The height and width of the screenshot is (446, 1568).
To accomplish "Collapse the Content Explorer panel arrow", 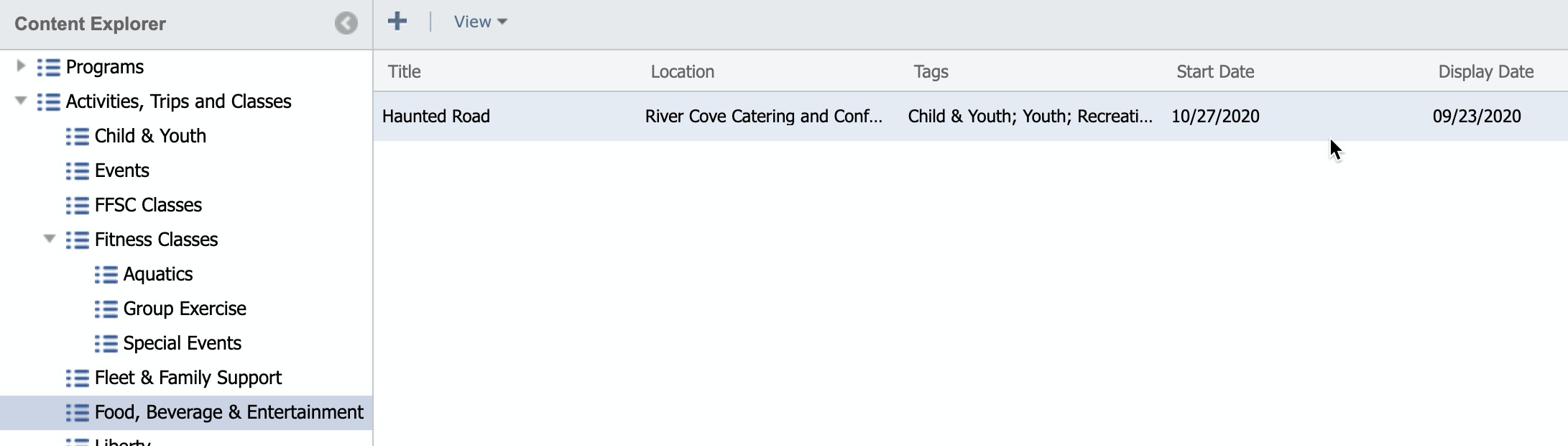I will [346, 24].
